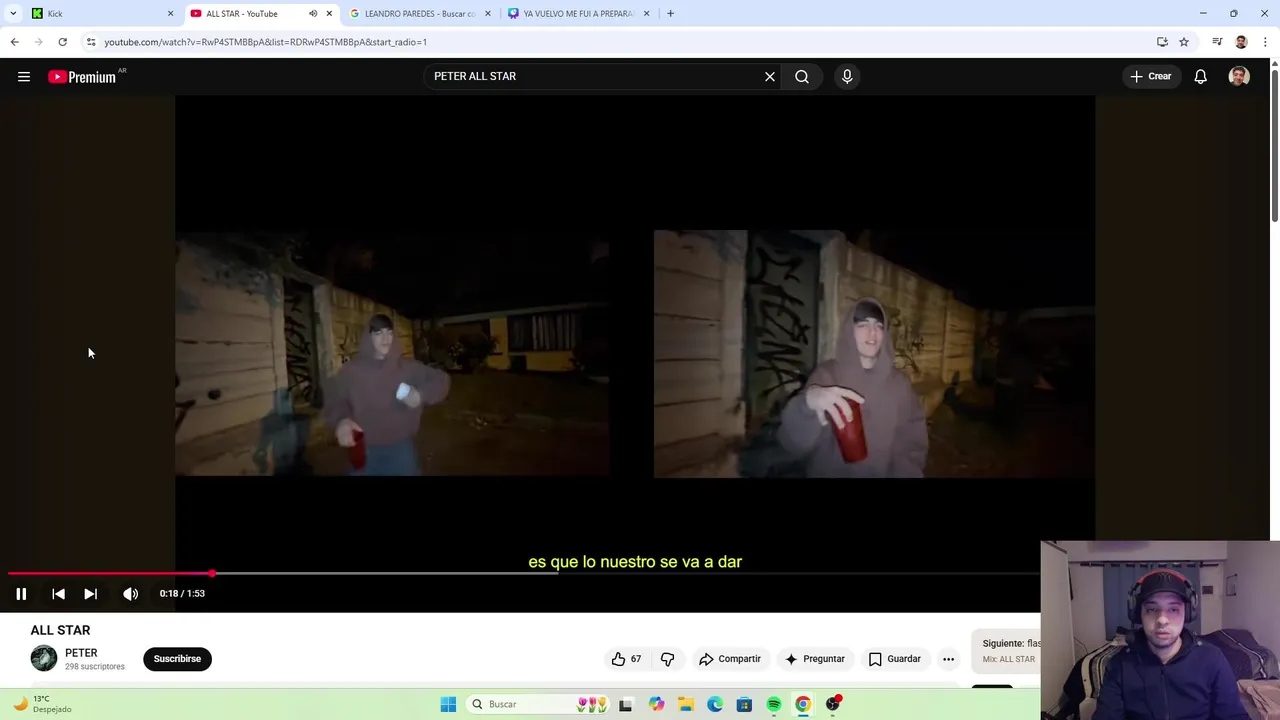Open a new browser tab
Screen dimensions: 1280x720
pyautogui.click(x=670, y=13)
